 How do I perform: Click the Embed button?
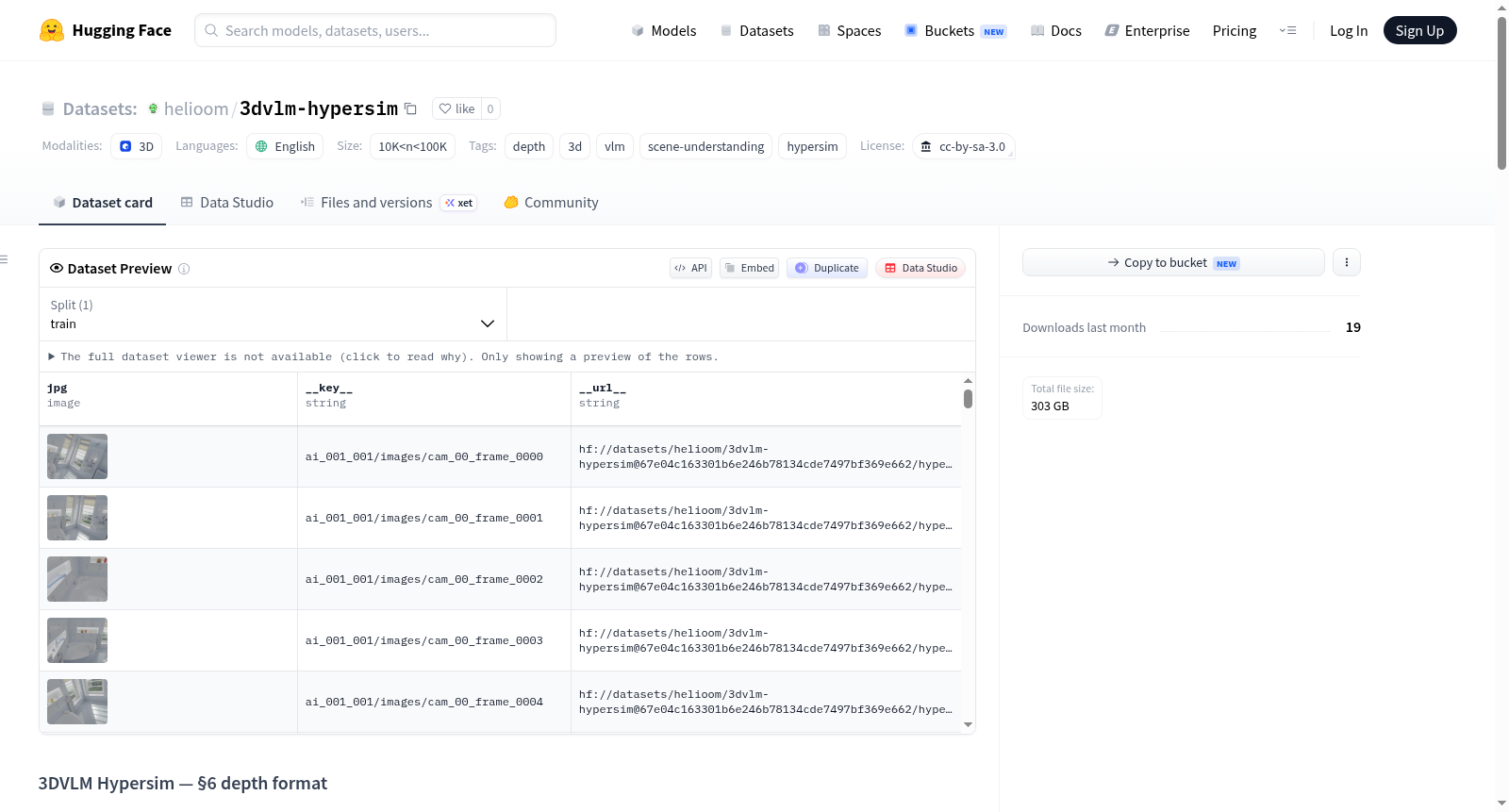click(x=750, y=268)
